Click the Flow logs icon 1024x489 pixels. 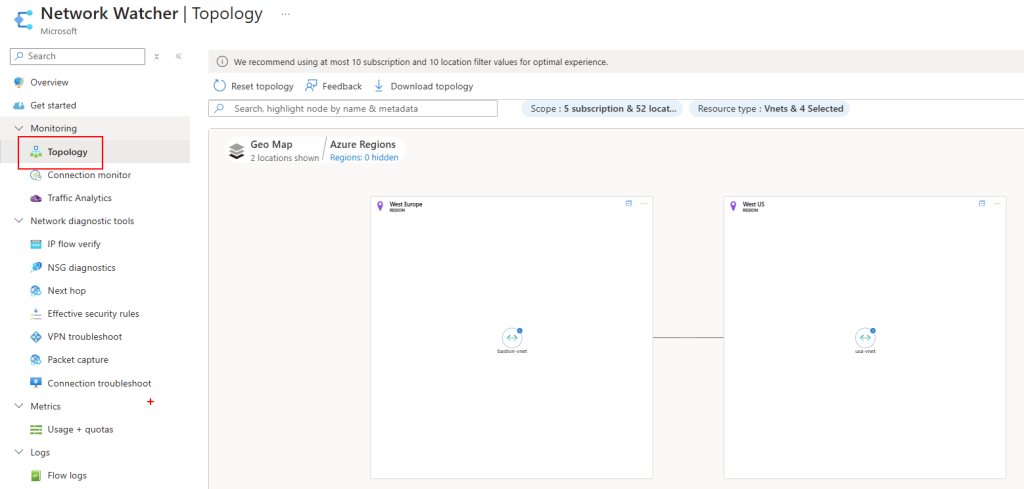pyautogui.click(x=36, y=475)
